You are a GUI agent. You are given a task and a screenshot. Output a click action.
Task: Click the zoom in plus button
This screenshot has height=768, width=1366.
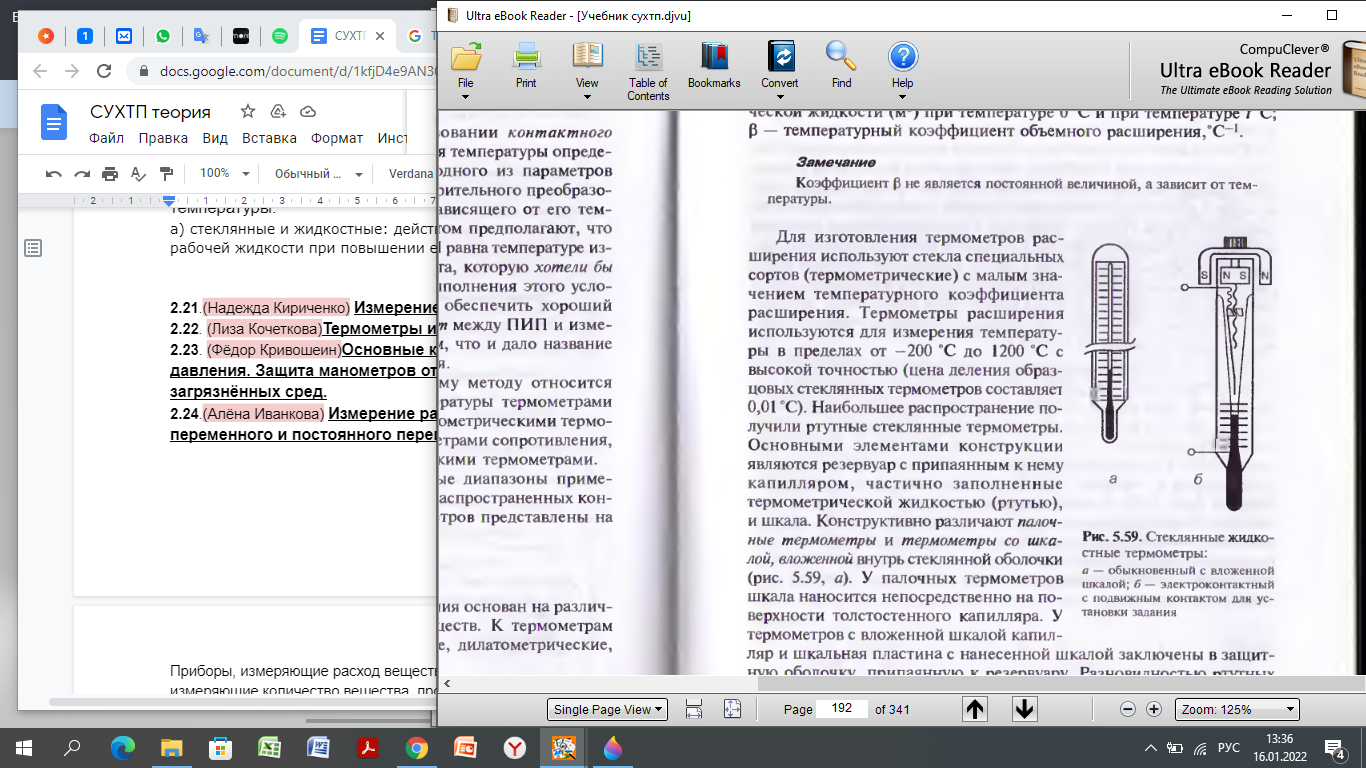1153,709
